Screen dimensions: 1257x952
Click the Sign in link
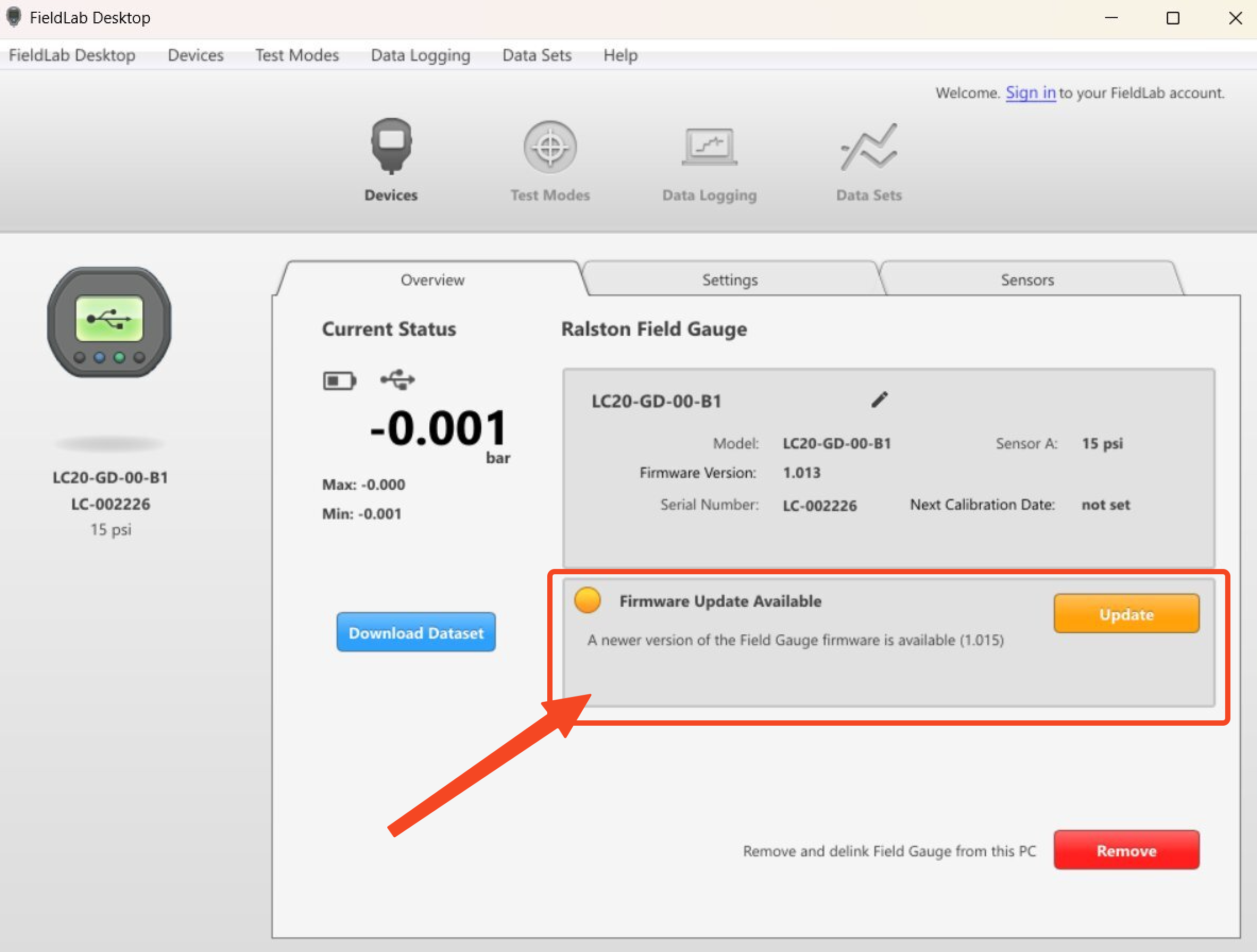[1030, 92]
